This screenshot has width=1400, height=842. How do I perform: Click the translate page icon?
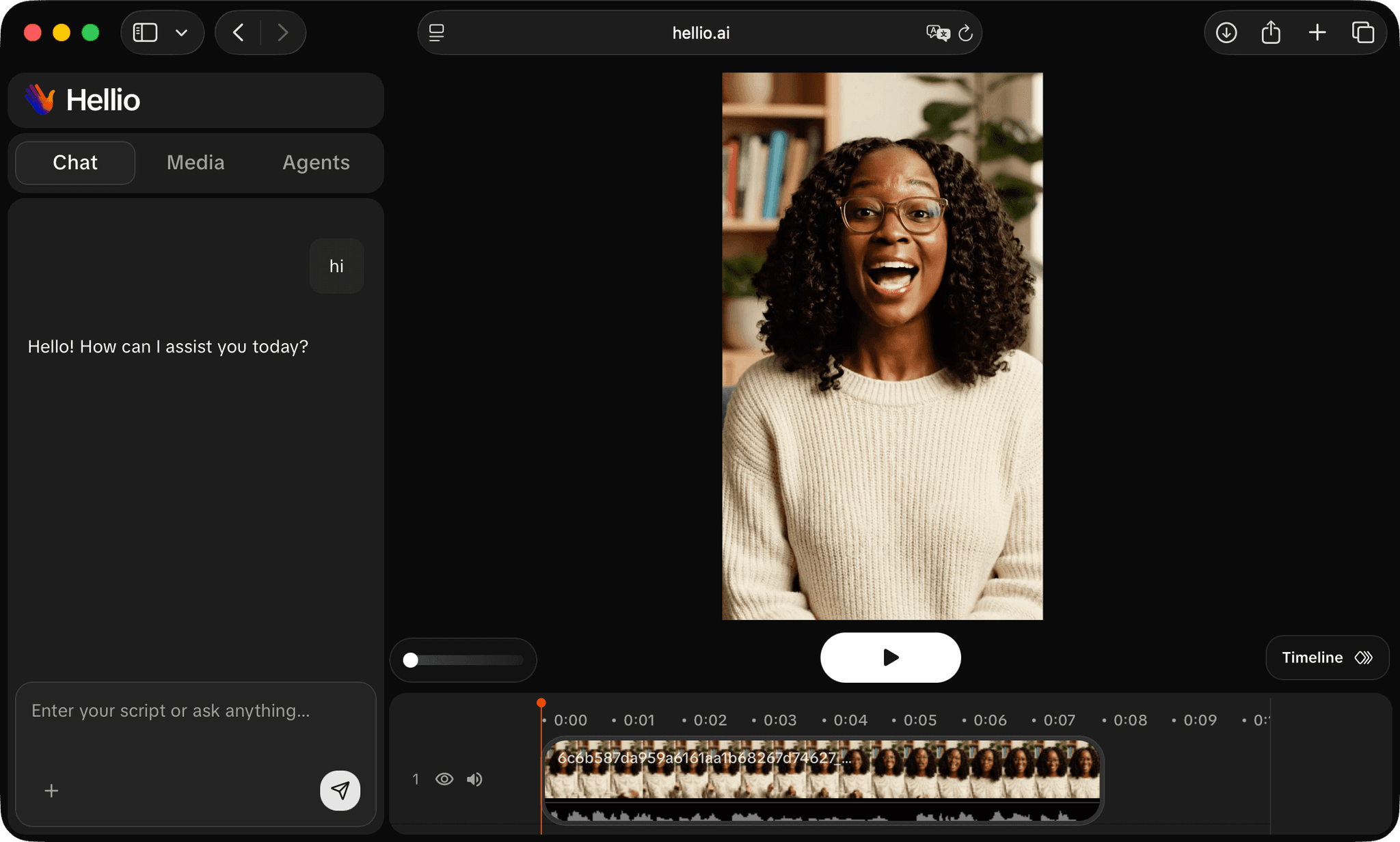(937, 33)
